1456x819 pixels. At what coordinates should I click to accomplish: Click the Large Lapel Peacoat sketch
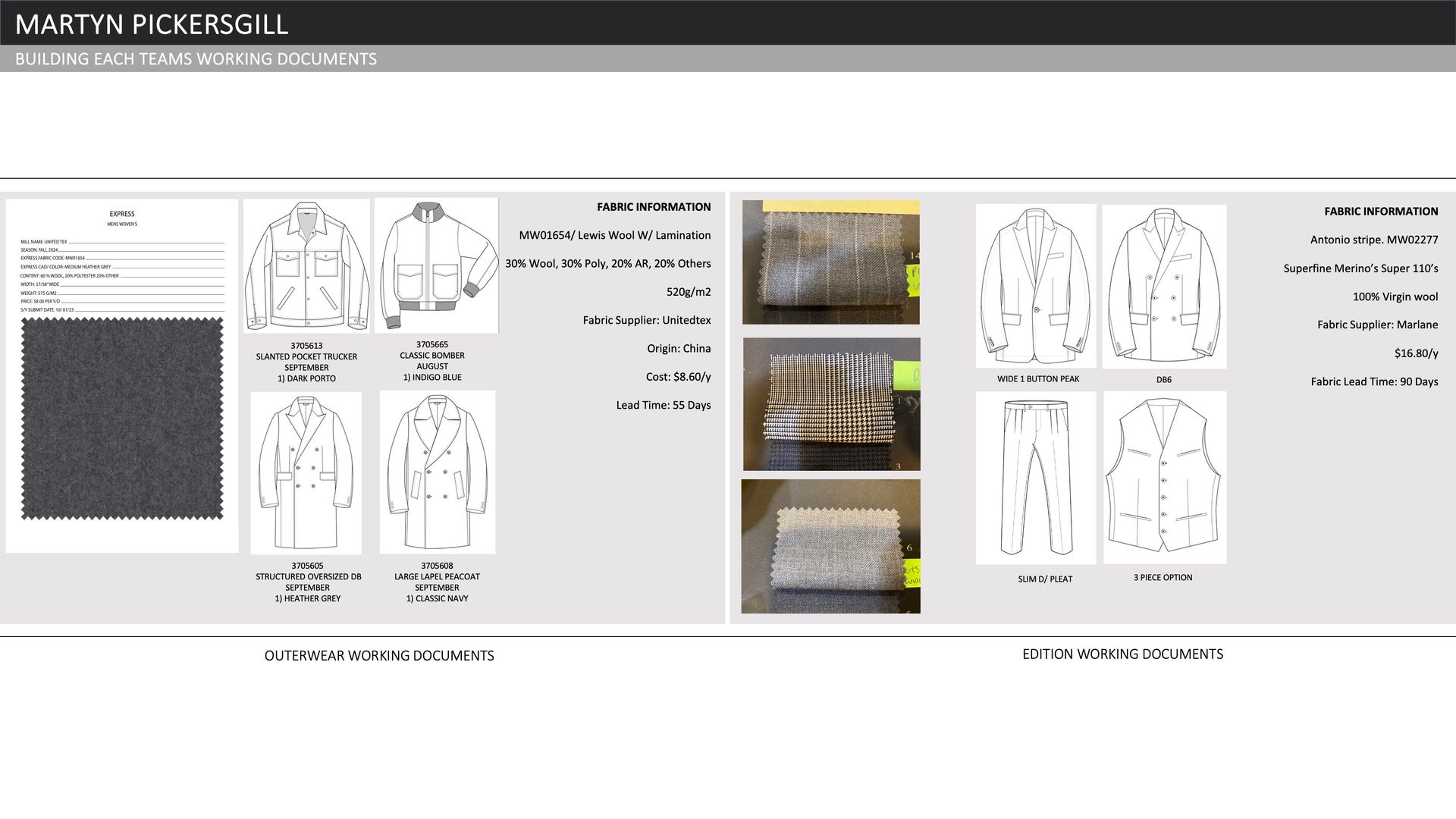[x=438, y=472]
